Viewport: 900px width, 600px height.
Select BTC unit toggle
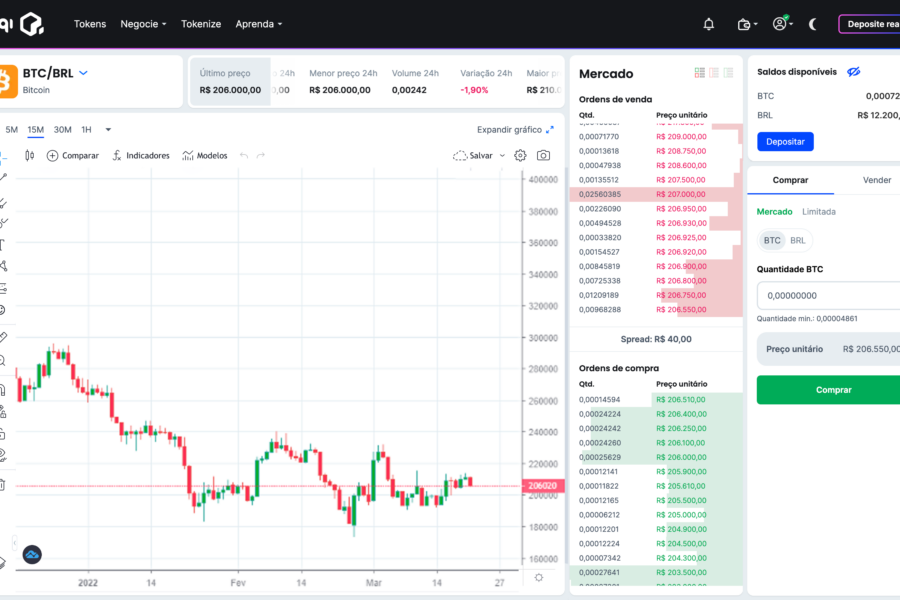(772, 241)
